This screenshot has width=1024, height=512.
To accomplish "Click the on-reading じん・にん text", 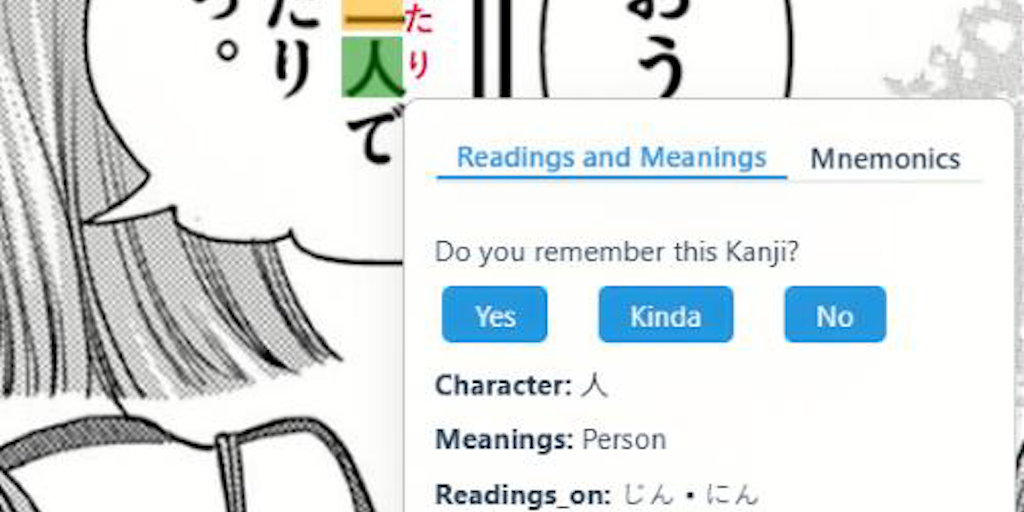I will click(691, 495).
